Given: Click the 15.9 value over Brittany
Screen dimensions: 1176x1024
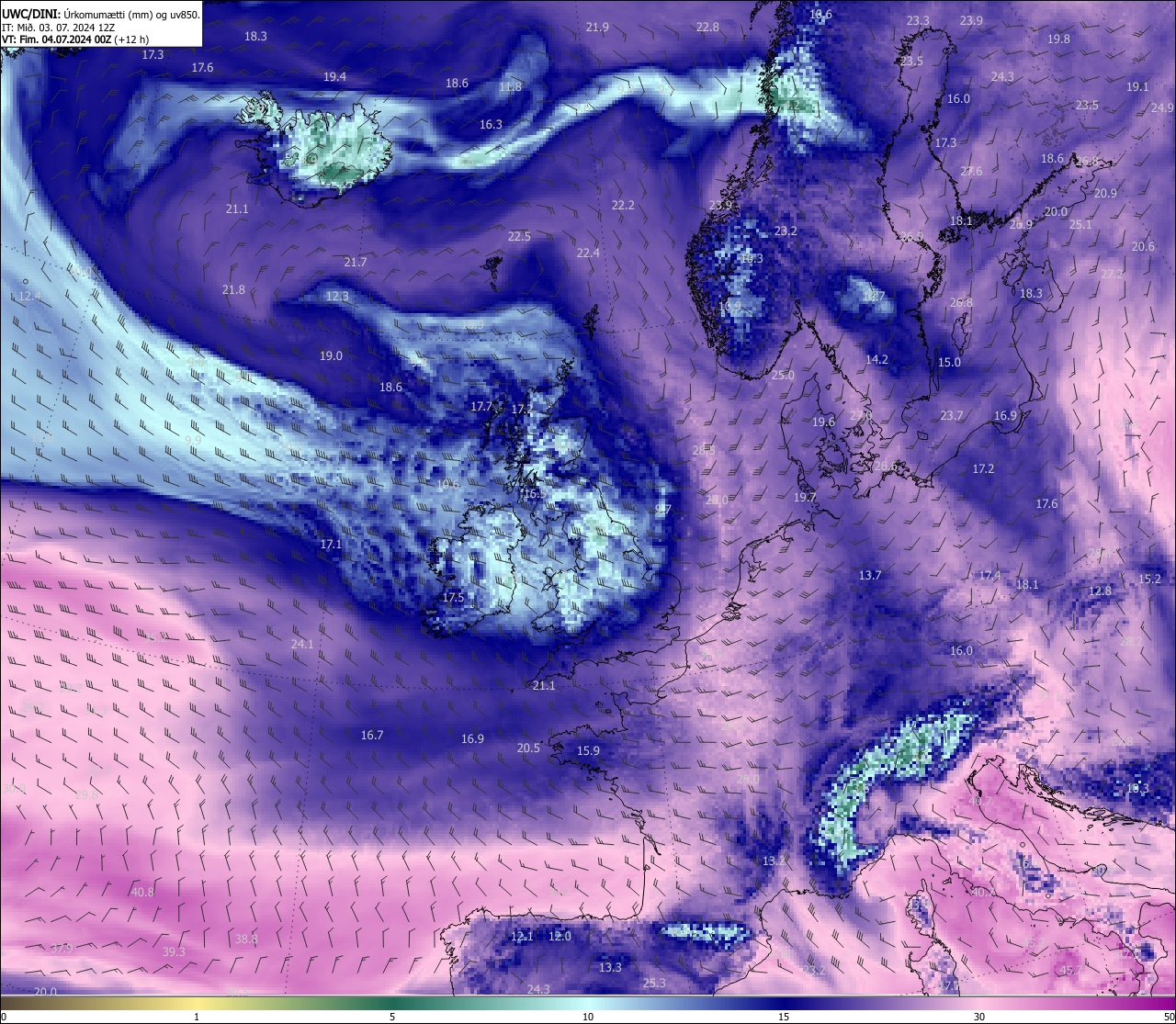Looking at the screenshot, I should coord(588,751).
